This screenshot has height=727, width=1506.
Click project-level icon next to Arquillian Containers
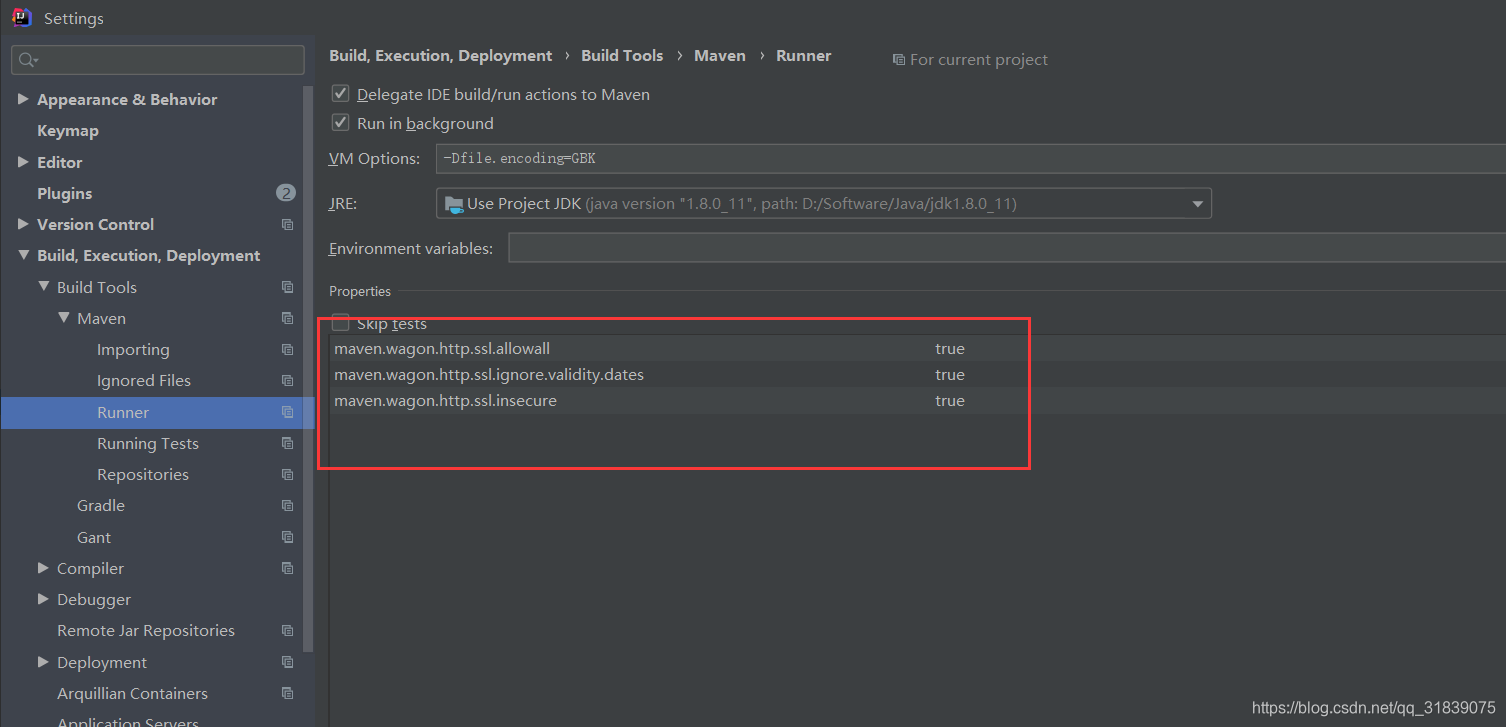(x=288, y=693)
